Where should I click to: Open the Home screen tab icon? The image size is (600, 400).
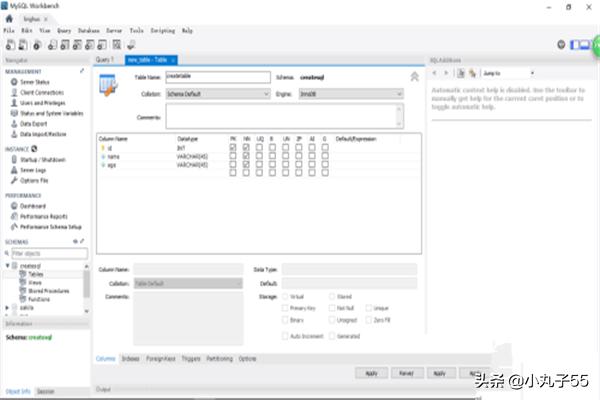click(x=9, y=19)
